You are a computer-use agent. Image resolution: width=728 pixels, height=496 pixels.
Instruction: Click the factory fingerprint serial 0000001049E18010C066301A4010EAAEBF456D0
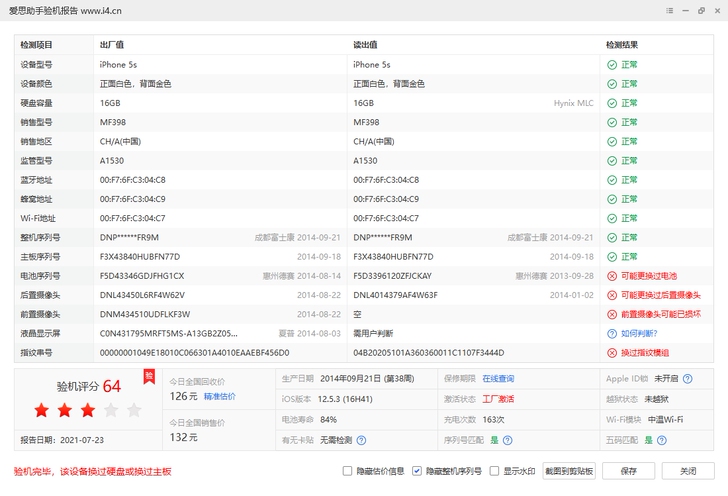click(x=195, y=353)
